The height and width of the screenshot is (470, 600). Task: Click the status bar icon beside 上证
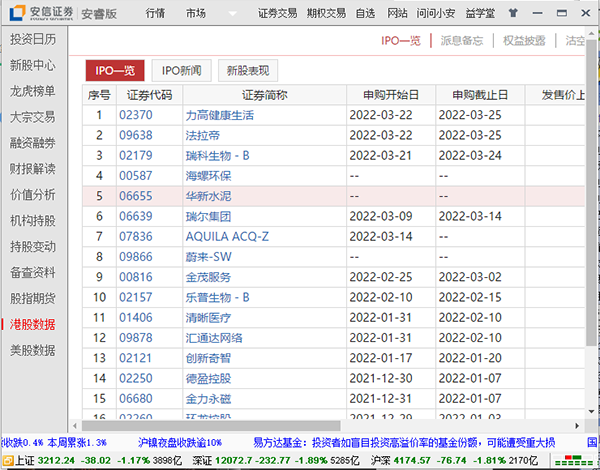pyautogui.click(x=8, y=460)
